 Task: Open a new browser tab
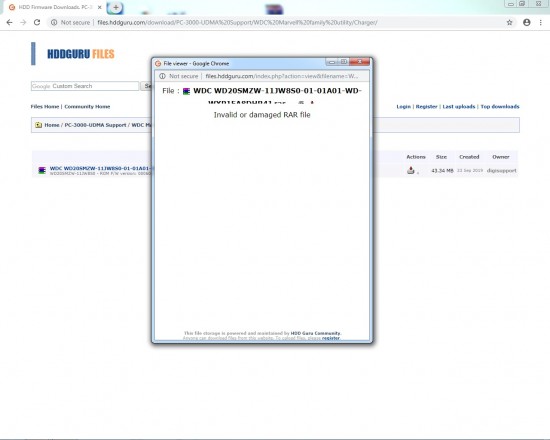tap(115, 7)
